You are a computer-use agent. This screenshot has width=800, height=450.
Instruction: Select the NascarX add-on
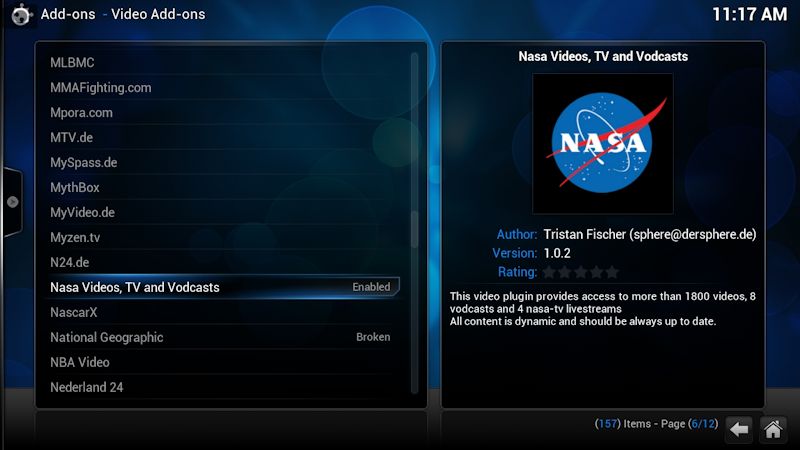(224, 312)
